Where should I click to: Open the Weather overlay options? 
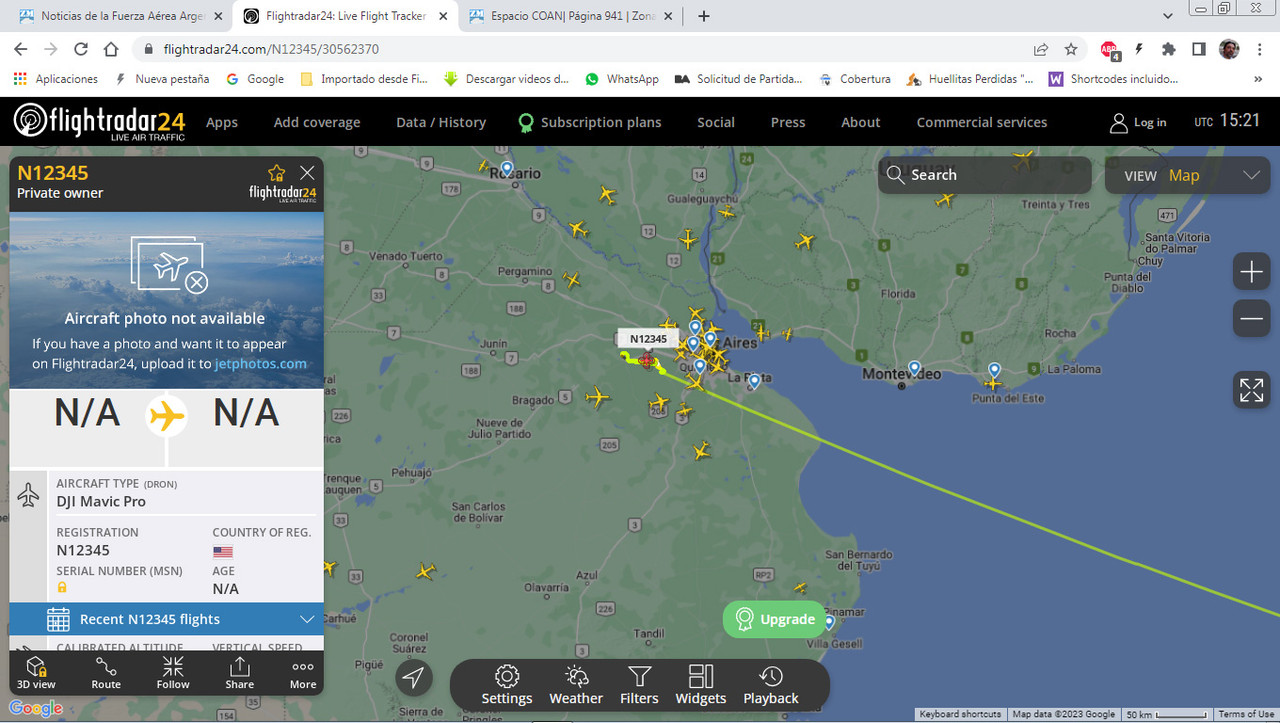click(x=576, y=685)
